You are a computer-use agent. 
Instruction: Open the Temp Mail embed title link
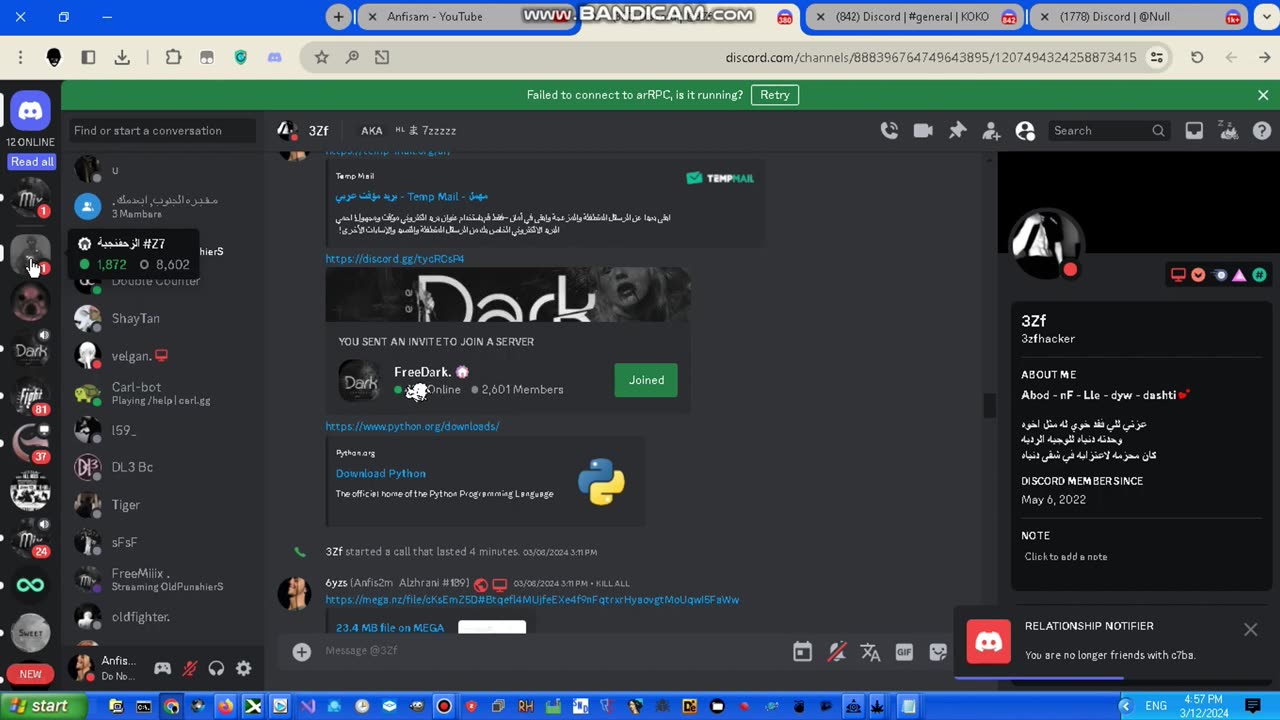412,196
